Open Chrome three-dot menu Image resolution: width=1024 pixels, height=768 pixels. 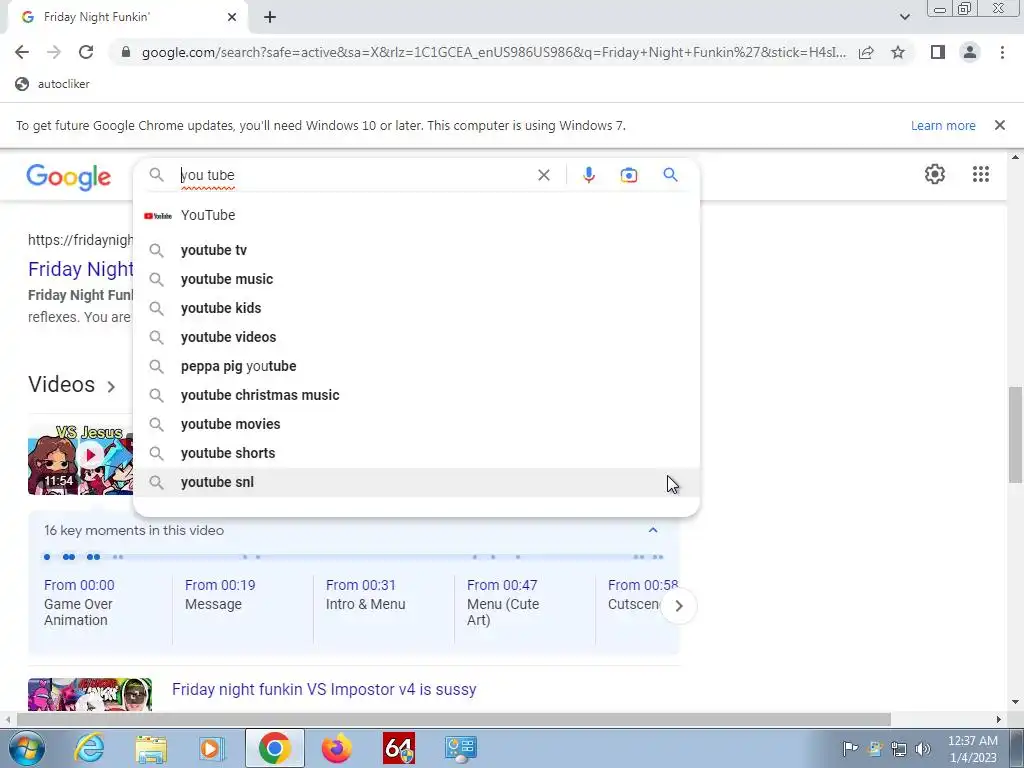pyautogui.click(x=1002, y=52)
